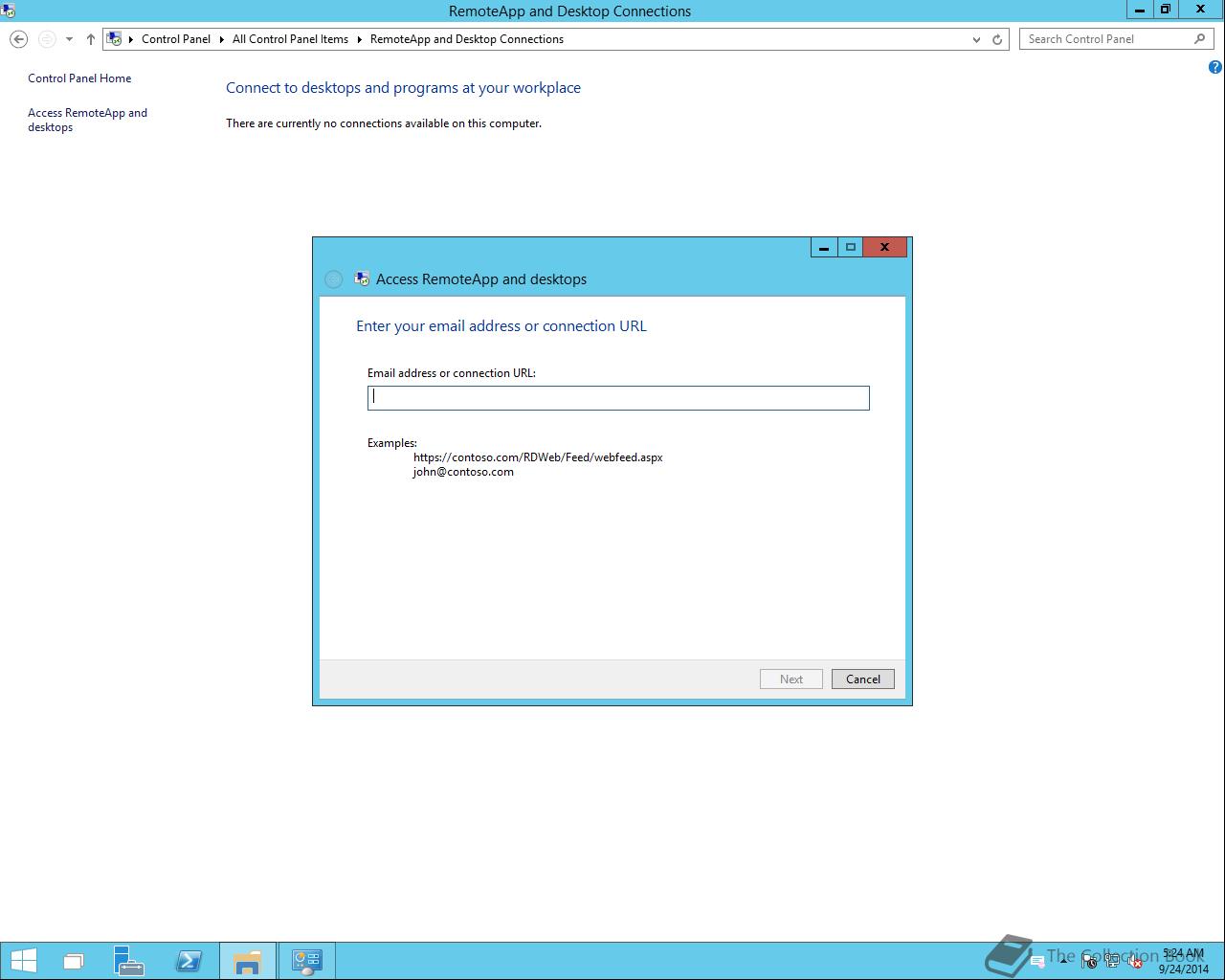
Task: Go up one level in Control Panel
Action: point(91,39)
